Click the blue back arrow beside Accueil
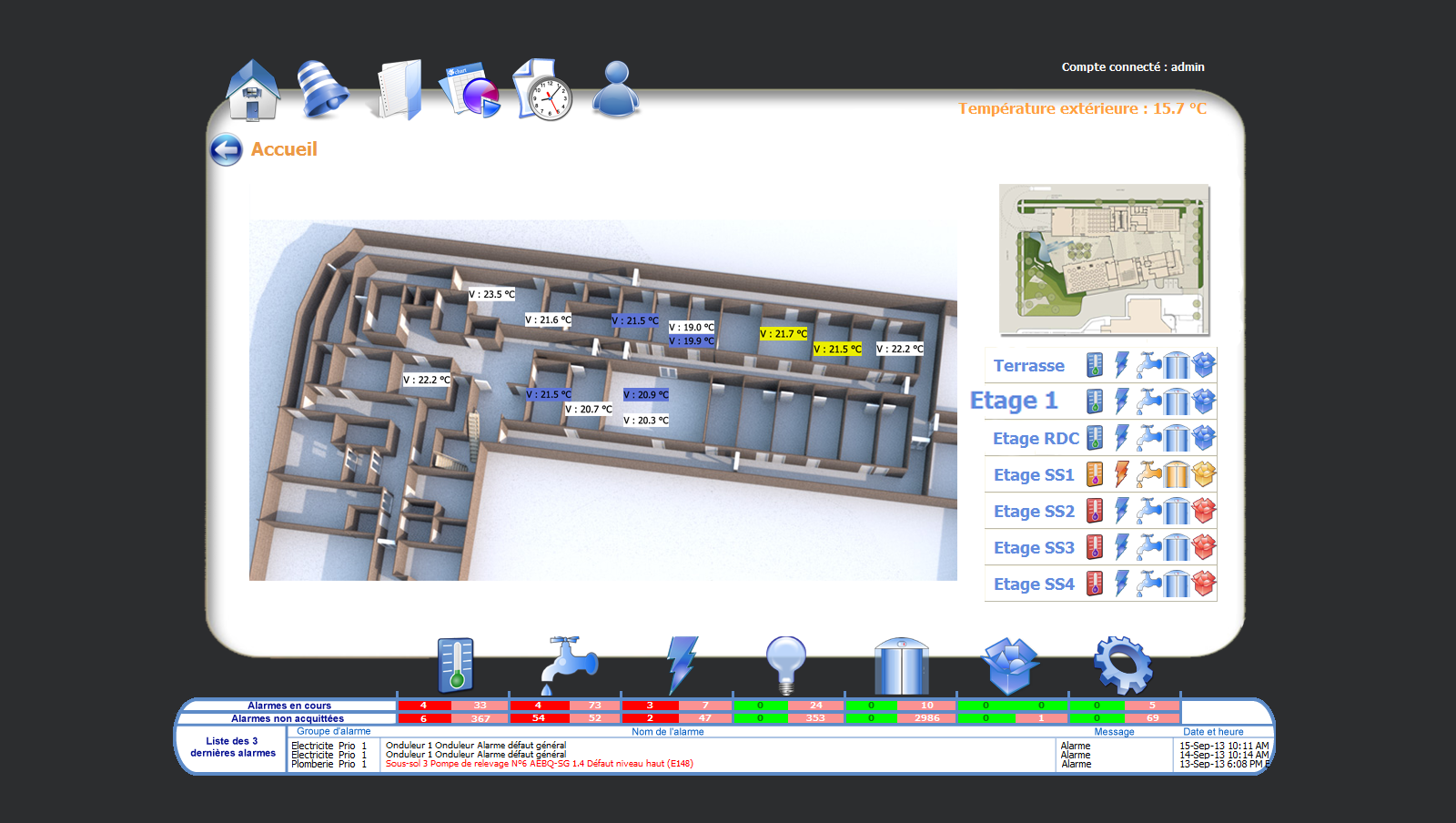 [227, 150]
